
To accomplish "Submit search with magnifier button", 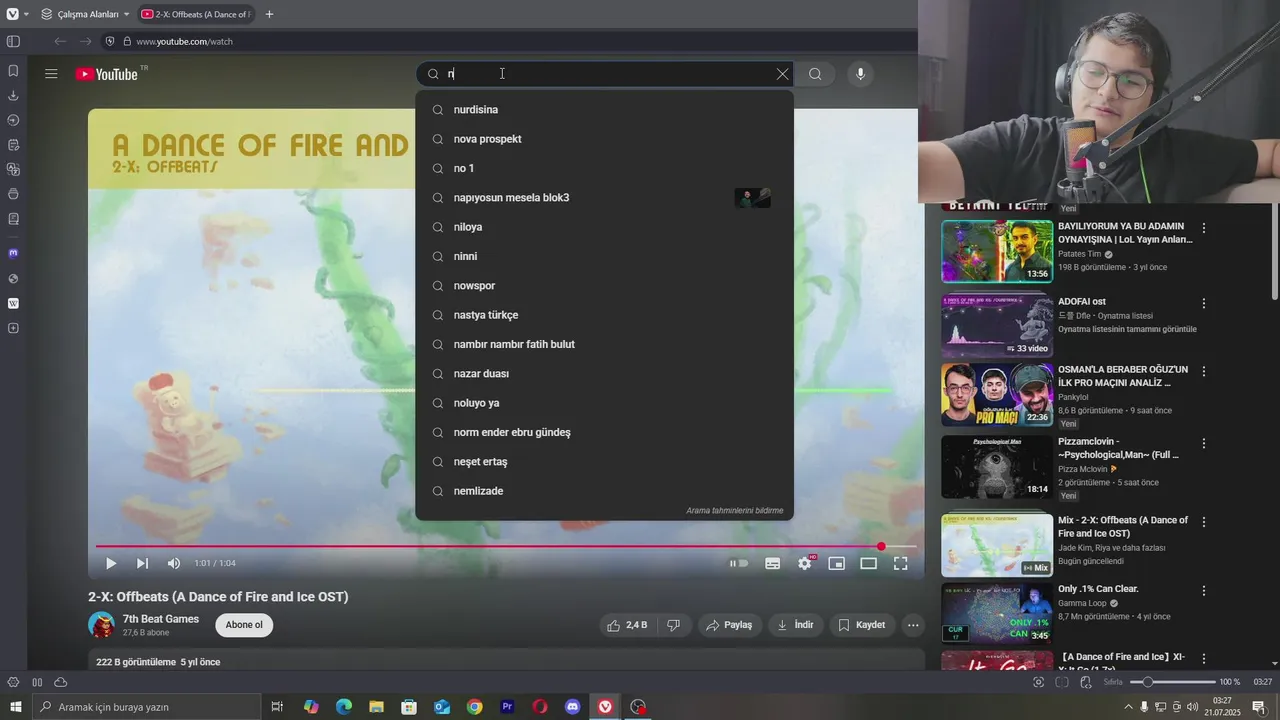I will 815,74.
